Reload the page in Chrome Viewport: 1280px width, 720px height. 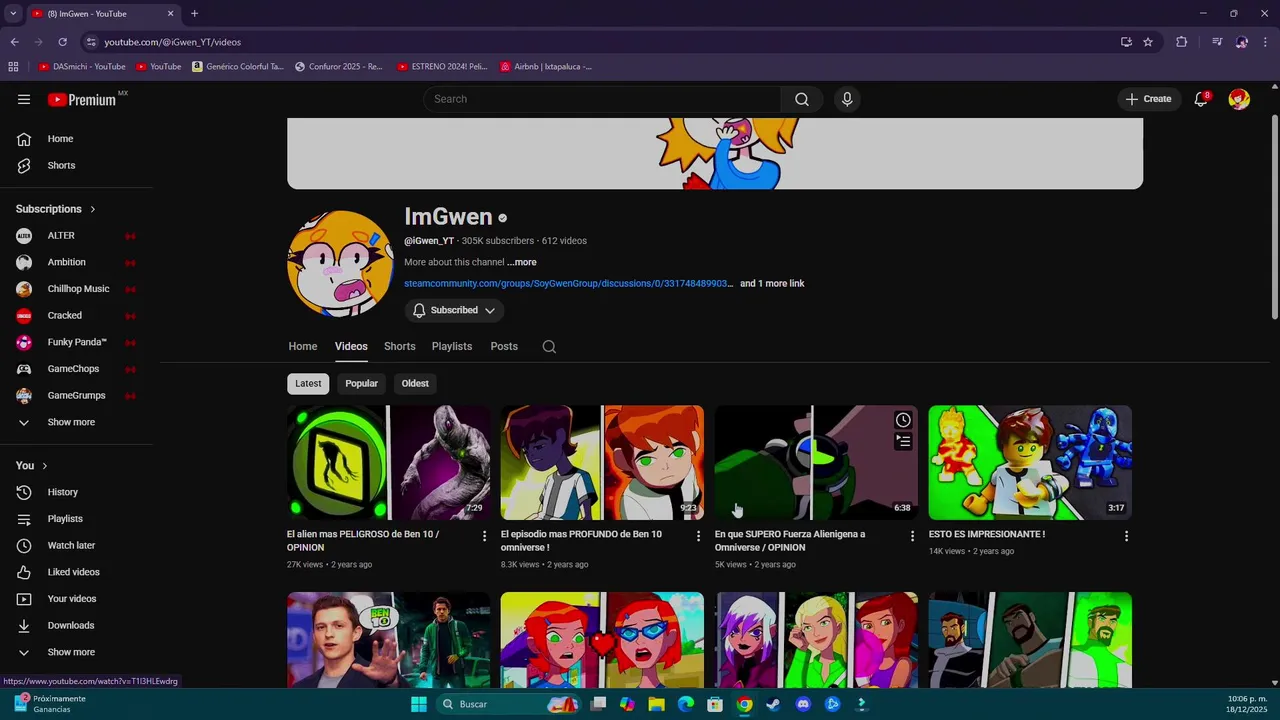62,42
